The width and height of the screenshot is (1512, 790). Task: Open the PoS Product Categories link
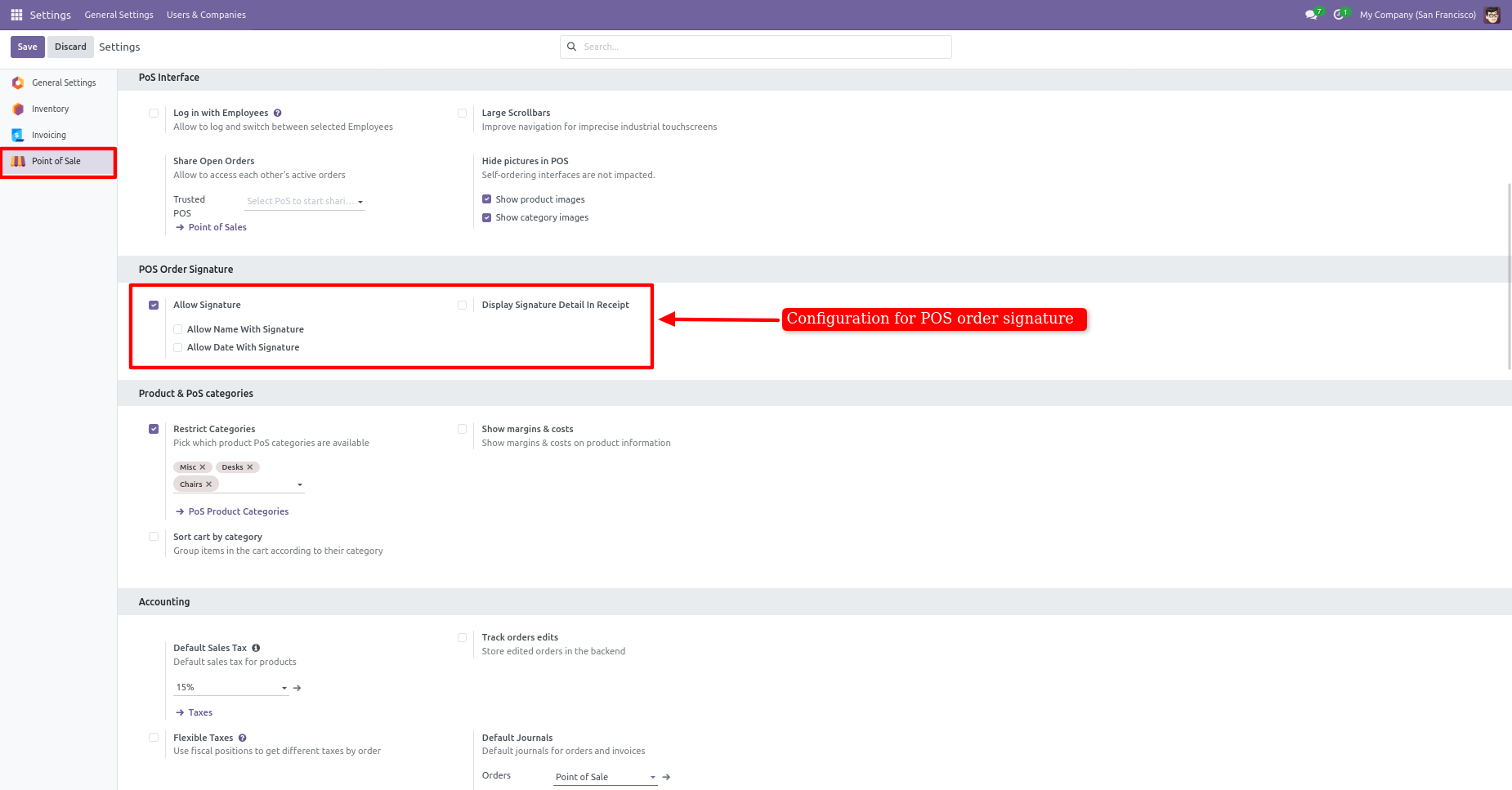232,511
